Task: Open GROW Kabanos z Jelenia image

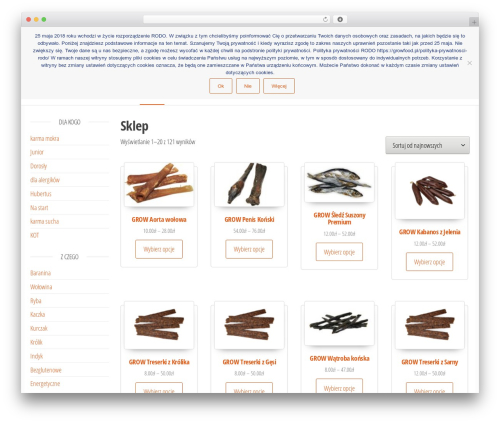Action: (x=430, y=191)
